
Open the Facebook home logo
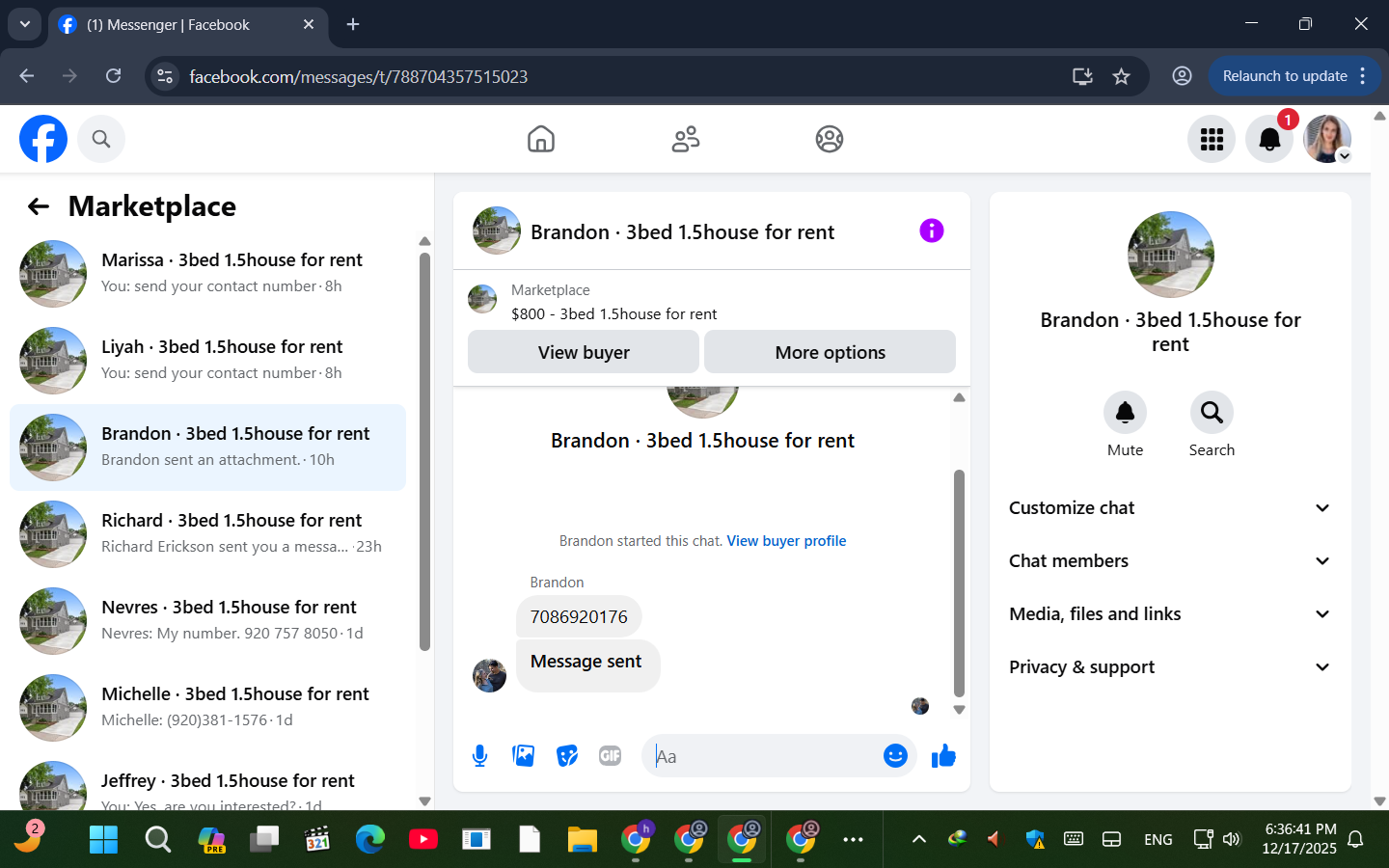[43, 139]
